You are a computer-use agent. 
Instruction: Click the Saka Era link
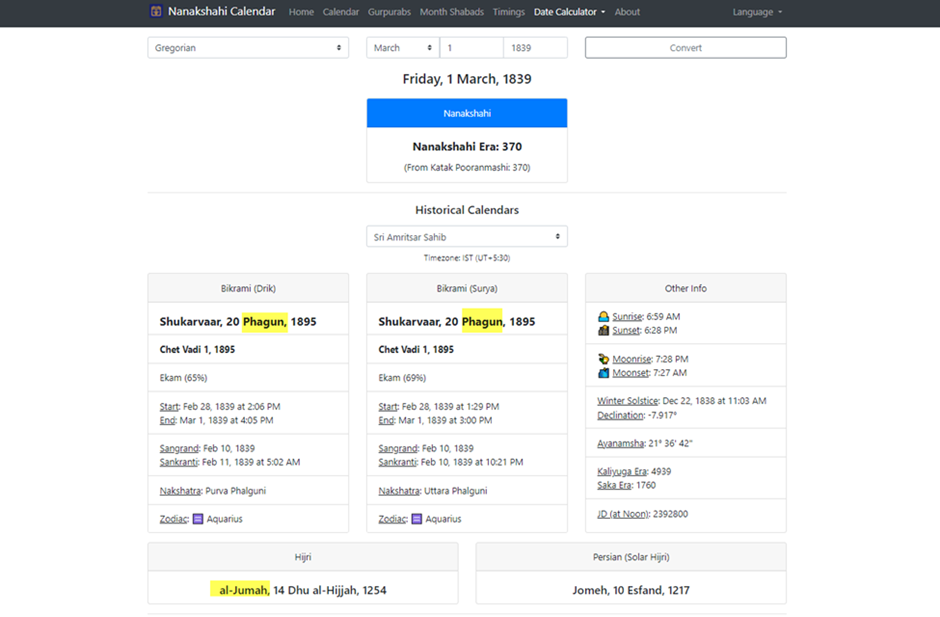coord(614,486)
